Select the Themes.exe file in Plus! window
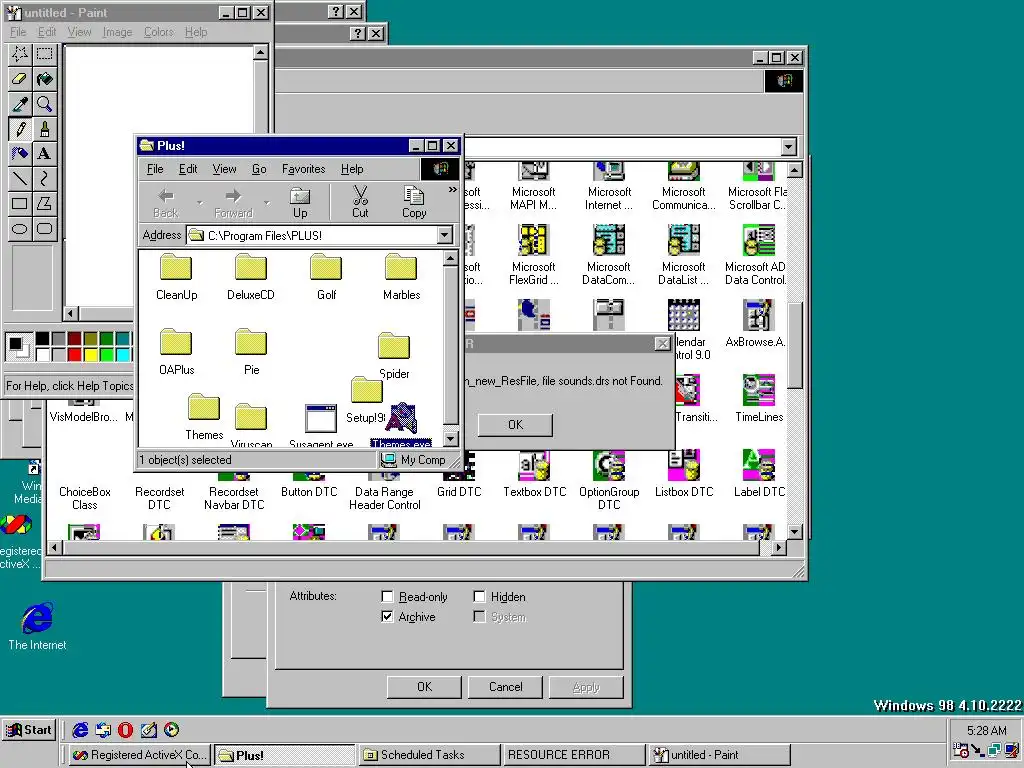This screenshot has width=1024, height=768. coord(401,425)
